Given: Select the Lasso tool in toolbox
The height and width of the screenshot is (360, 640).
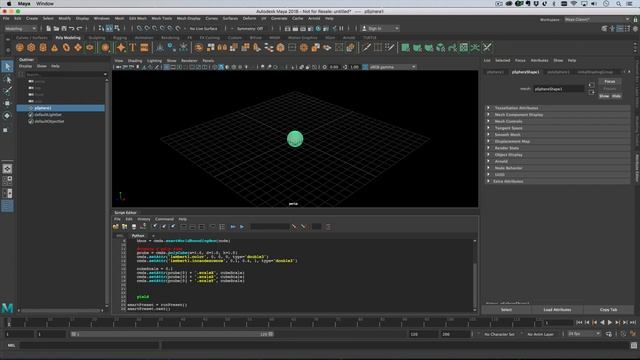Looking at the screenshot, I should [x=7, y=79].
